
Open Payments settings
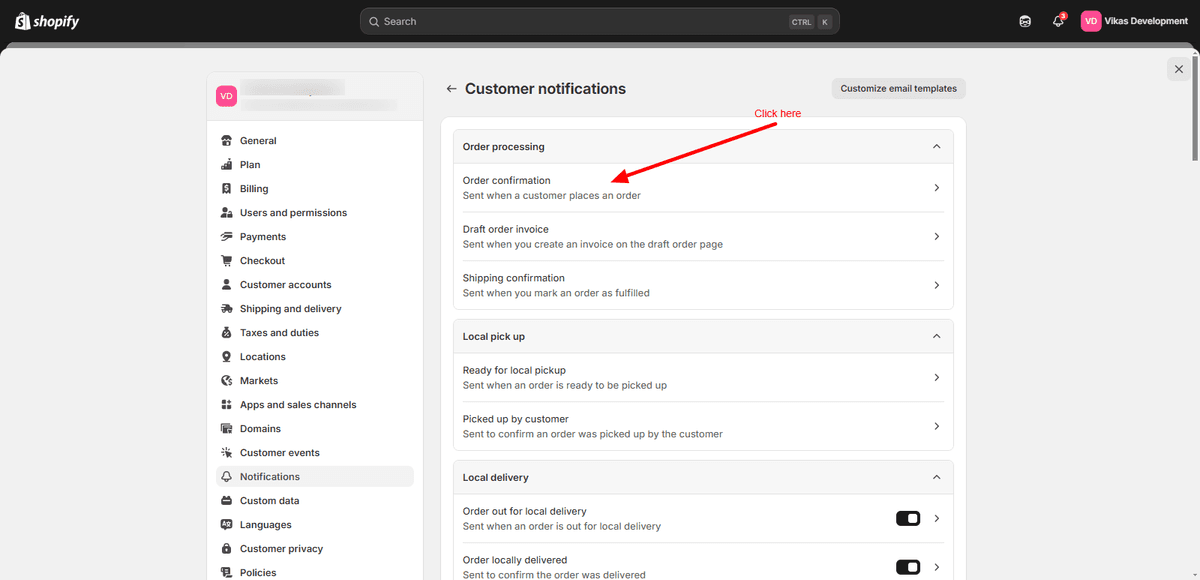pos(315,237)
